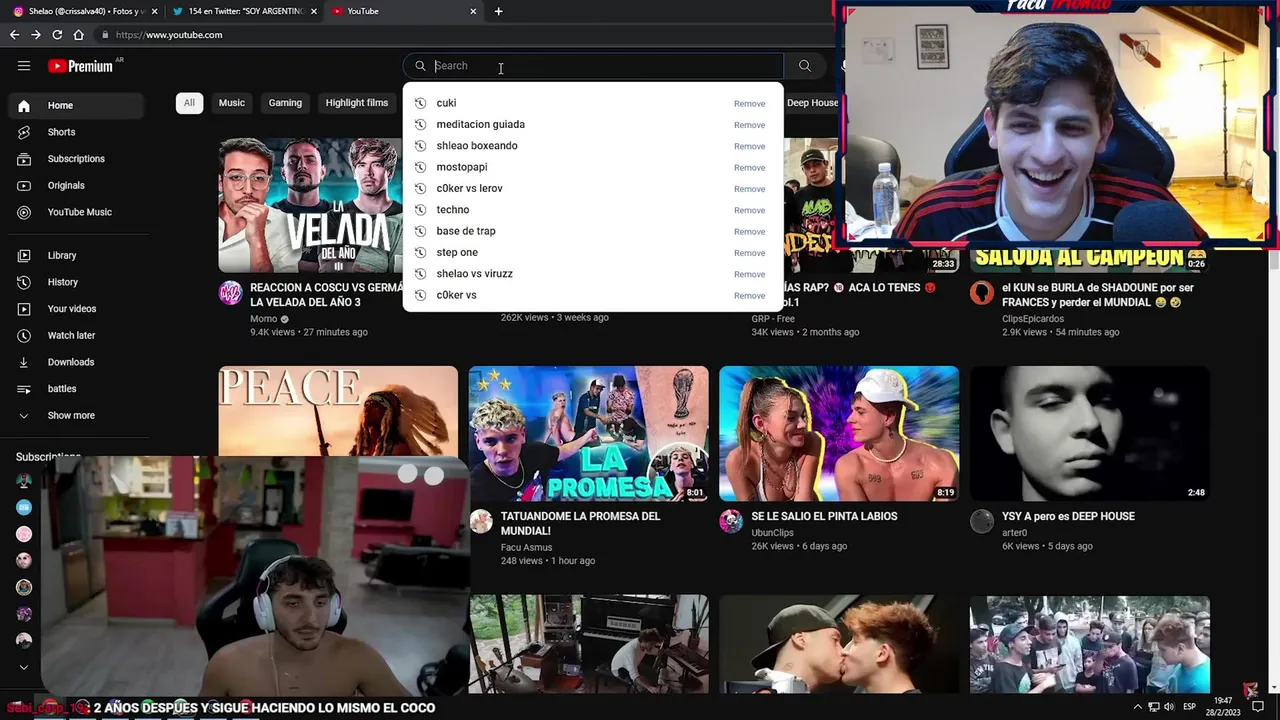Screen dimensions: 1280x720
Task: Open 'YSY A pero es DEEP HOUSE' thumbnail
Action: (x=1089, y=433)
